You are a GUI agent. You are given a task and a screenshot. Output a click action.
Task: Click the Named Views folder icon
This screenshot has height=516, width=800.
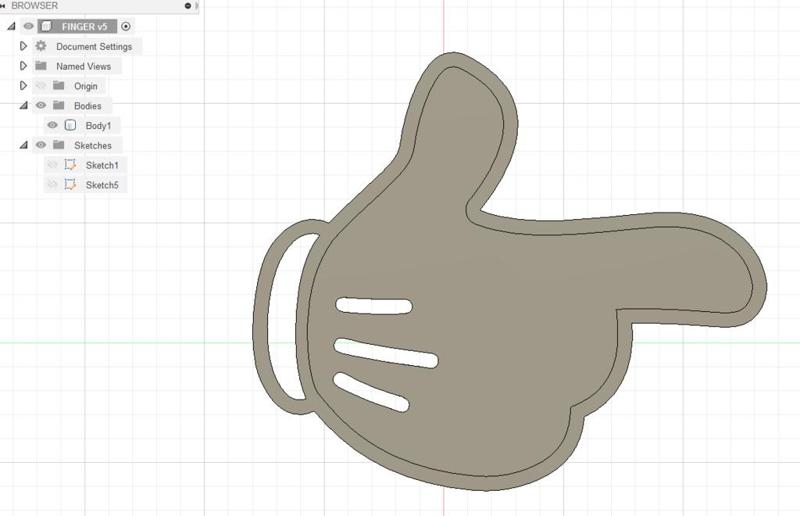coord(41,66)
